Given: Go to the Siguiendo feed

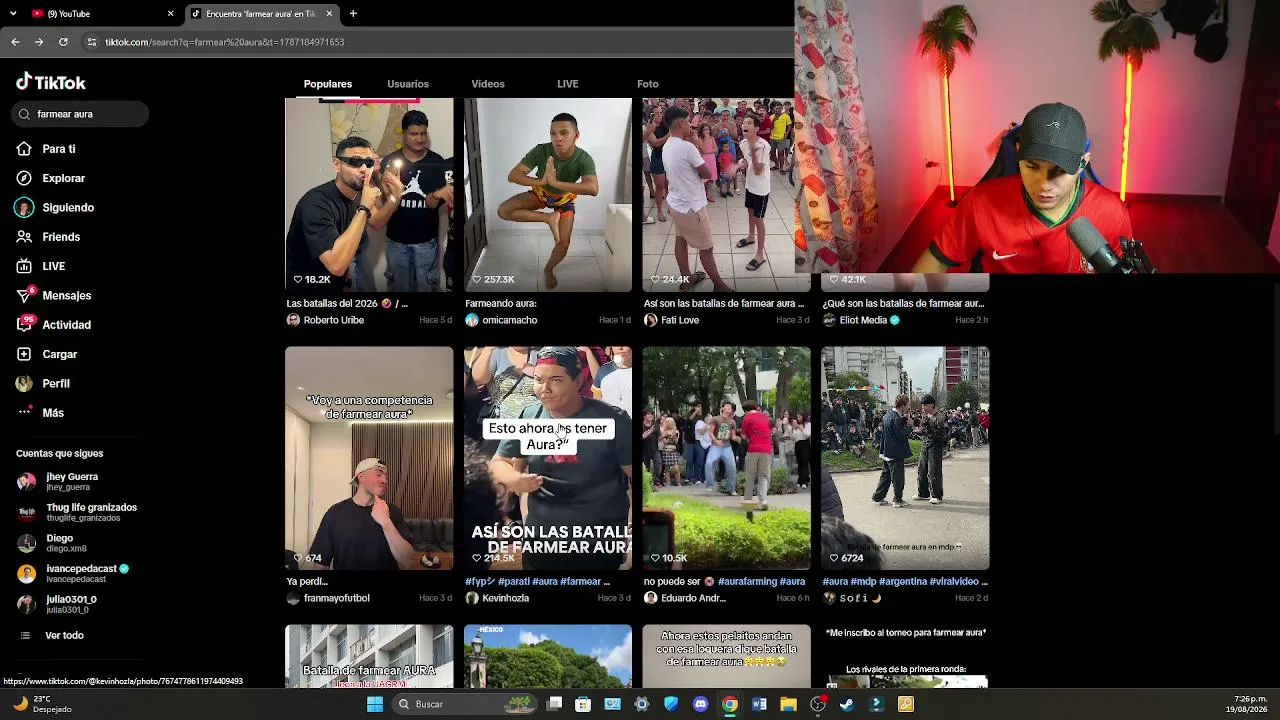Looking at the screenshot, I should point(55,208).
